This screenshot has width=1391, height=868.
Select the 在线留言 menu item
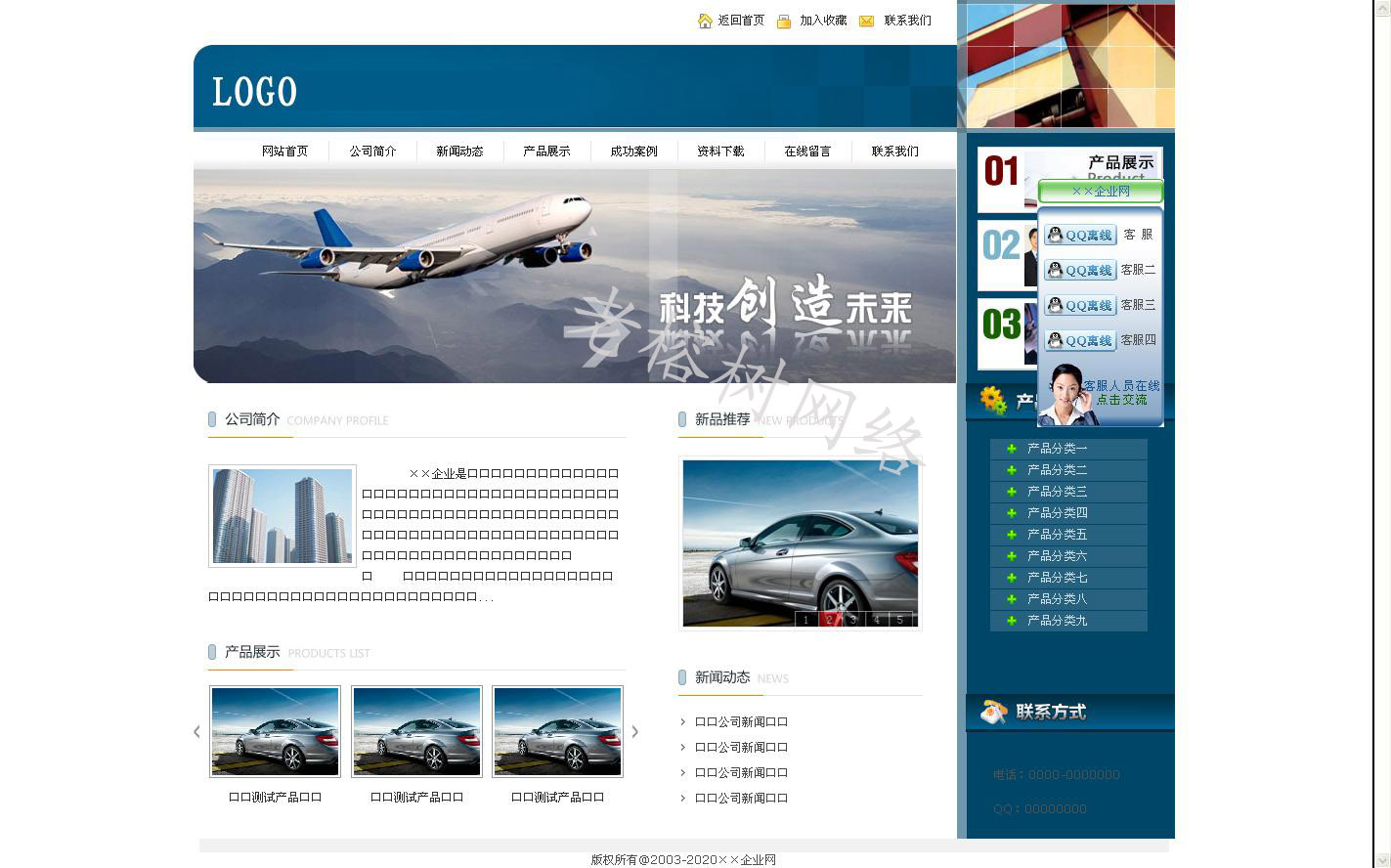(807, 152)
